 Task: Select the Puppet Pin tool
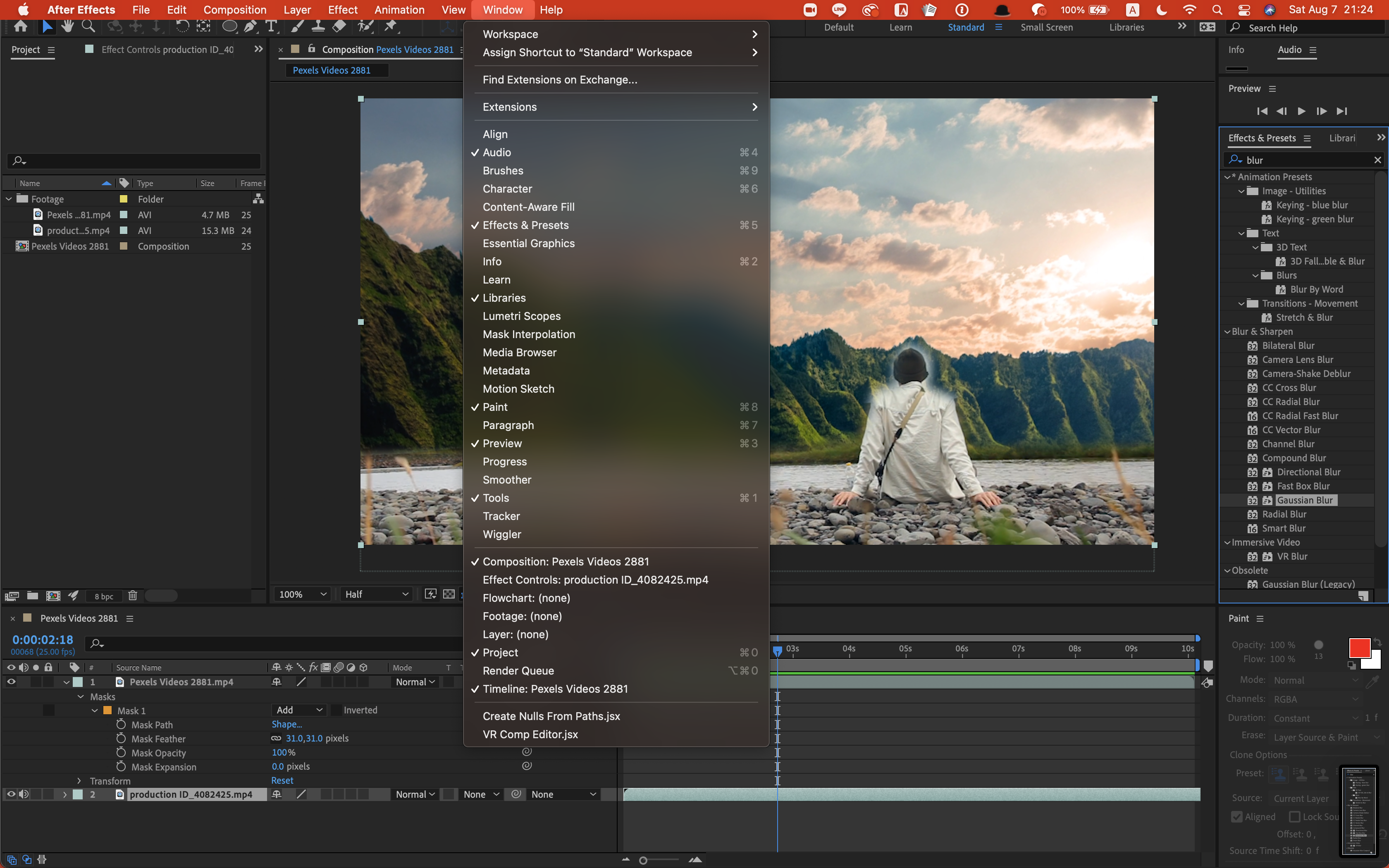[391, 26]
